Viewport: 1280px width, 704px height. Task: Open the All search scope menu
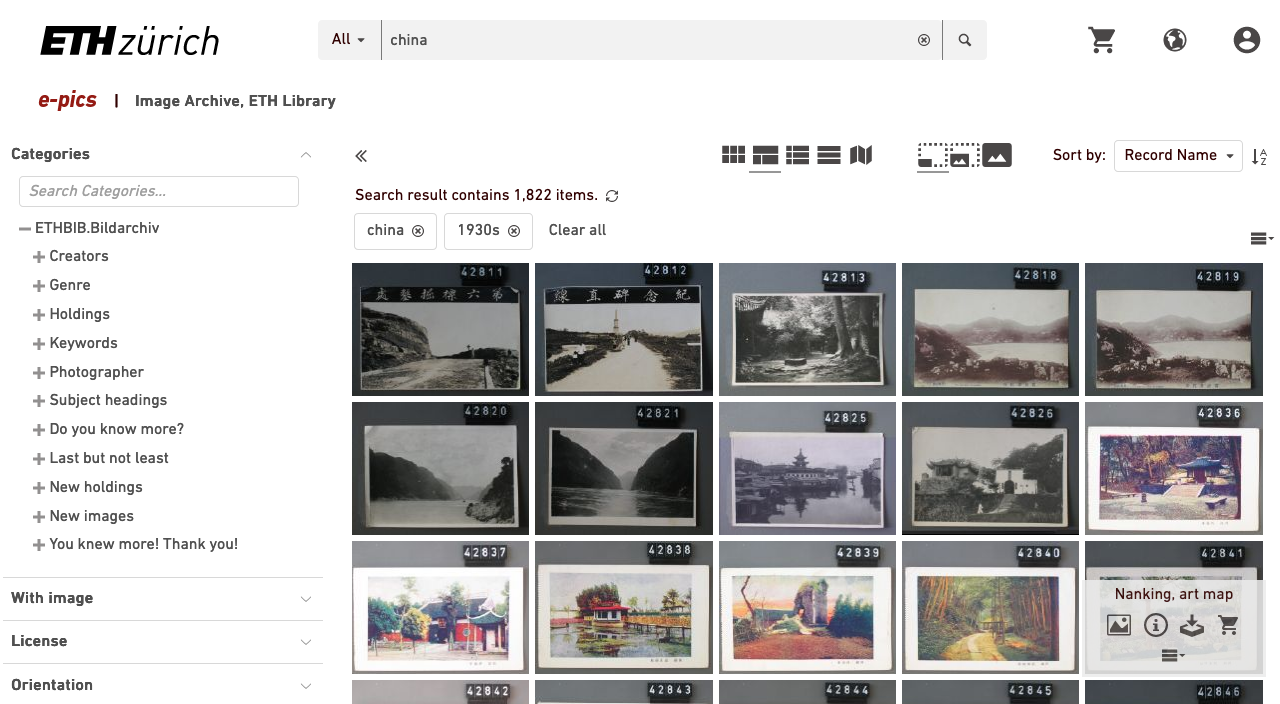pos(349,40)
